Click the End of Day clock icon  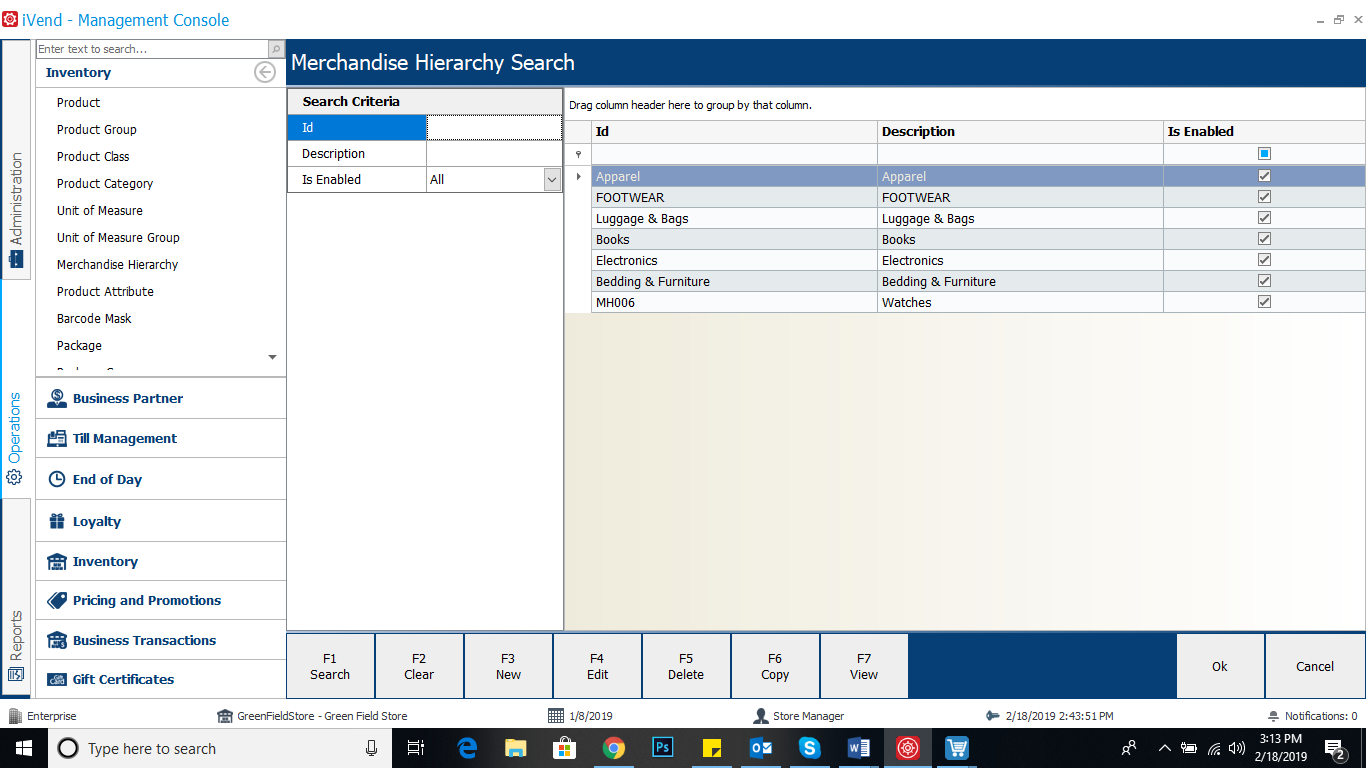point(57,479)
